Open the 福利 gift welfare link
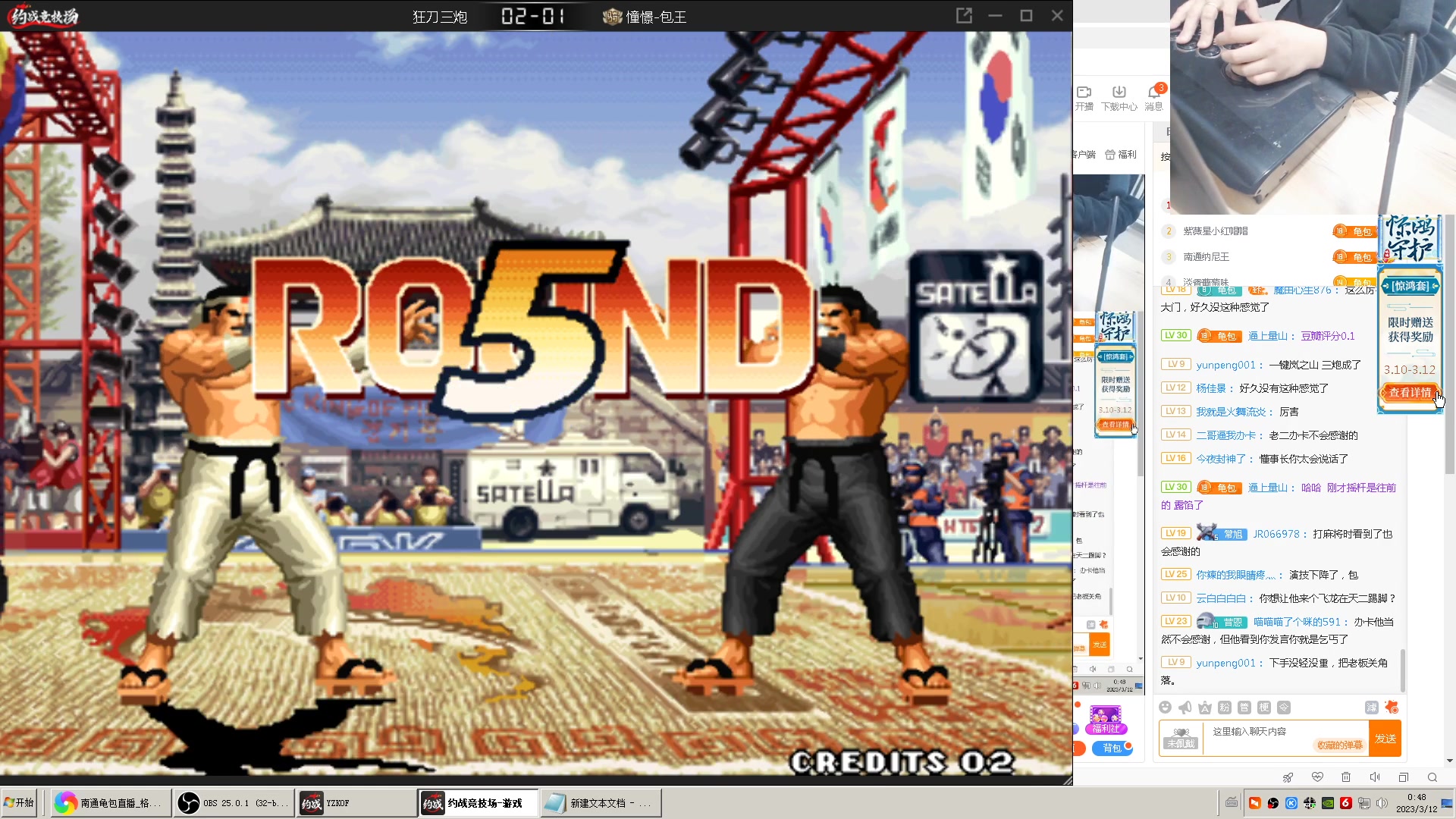 pos(1121,155)
